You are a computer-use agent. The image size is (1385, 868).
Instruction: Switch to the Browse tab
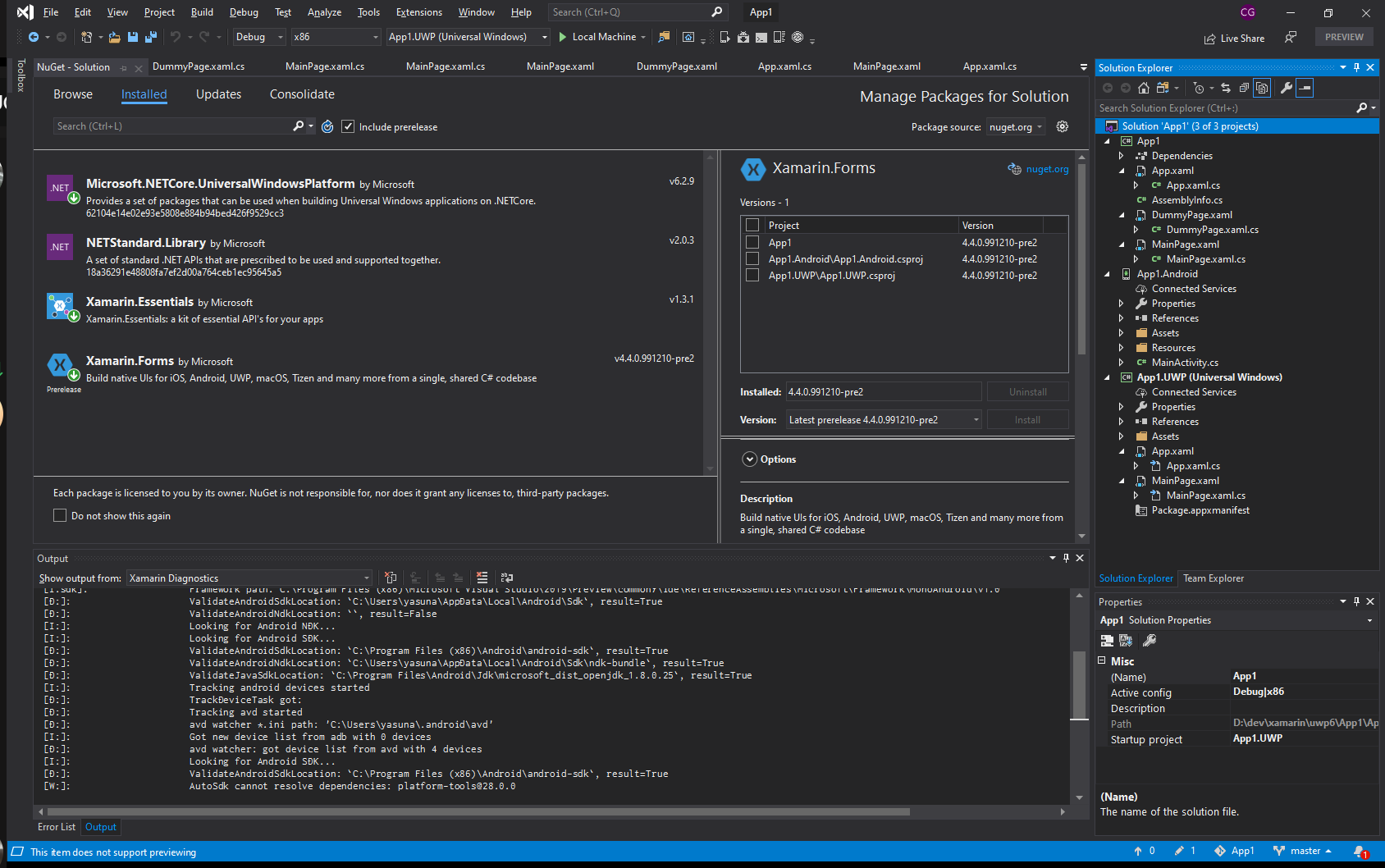point(73,94)
